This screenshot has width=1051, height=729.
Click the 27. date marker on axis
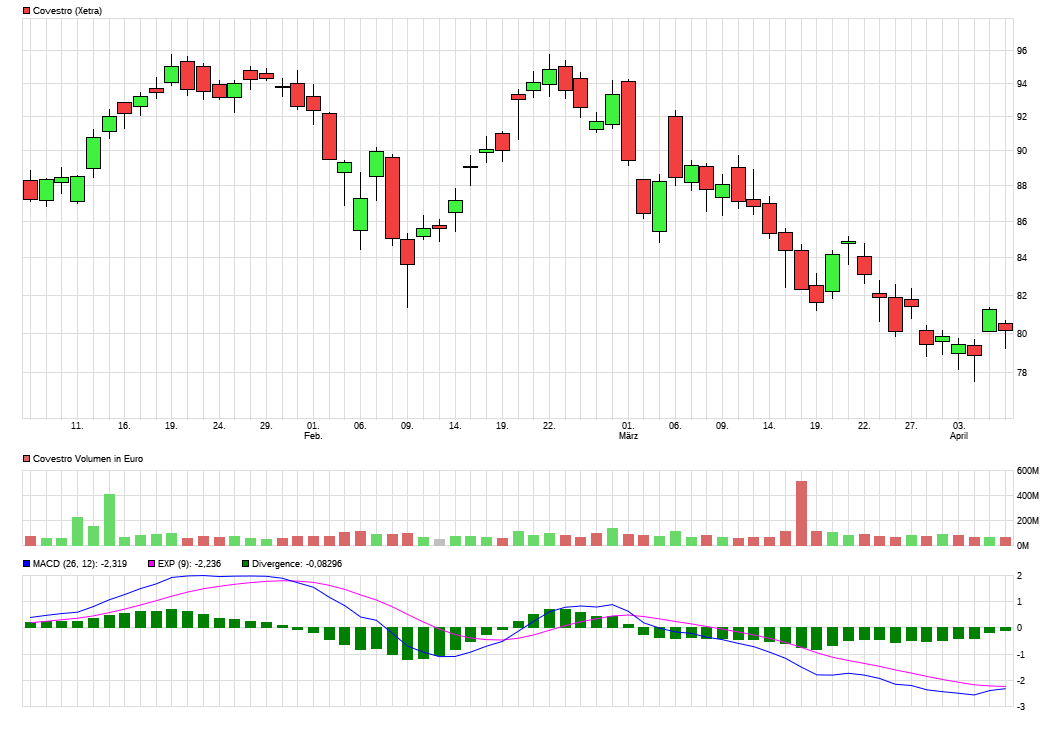[x=911, y=425]
